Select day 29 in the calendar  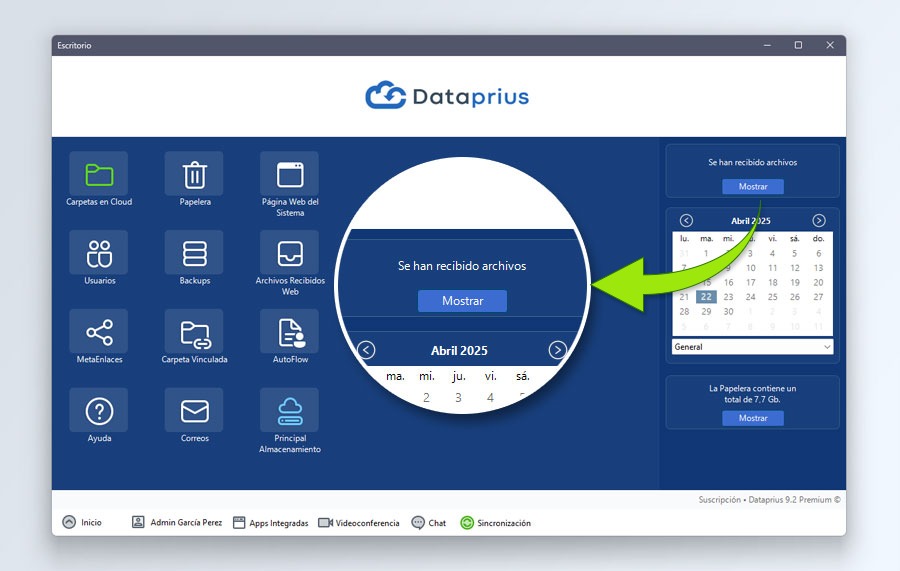tap(706, 312)
